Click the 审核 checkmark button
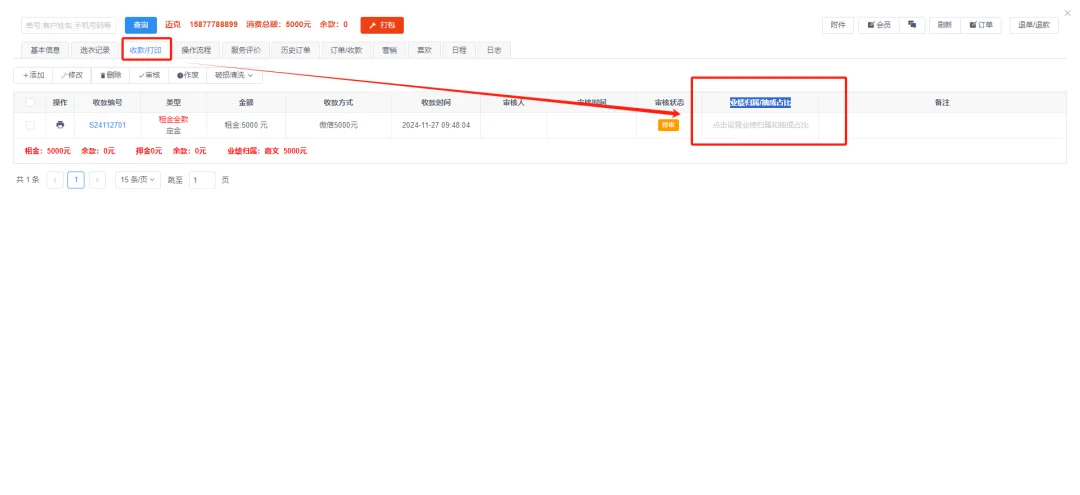Image resolution: width=1080 pixels, height=495 pixels. click(149, 75)
